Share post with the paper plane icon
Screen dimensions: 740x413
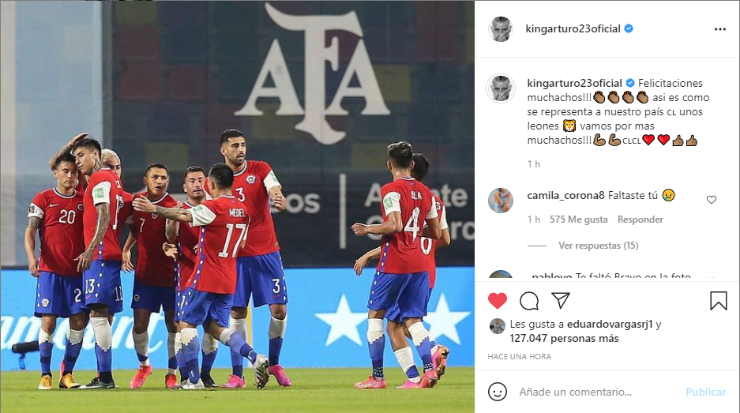tap(561, 300)
